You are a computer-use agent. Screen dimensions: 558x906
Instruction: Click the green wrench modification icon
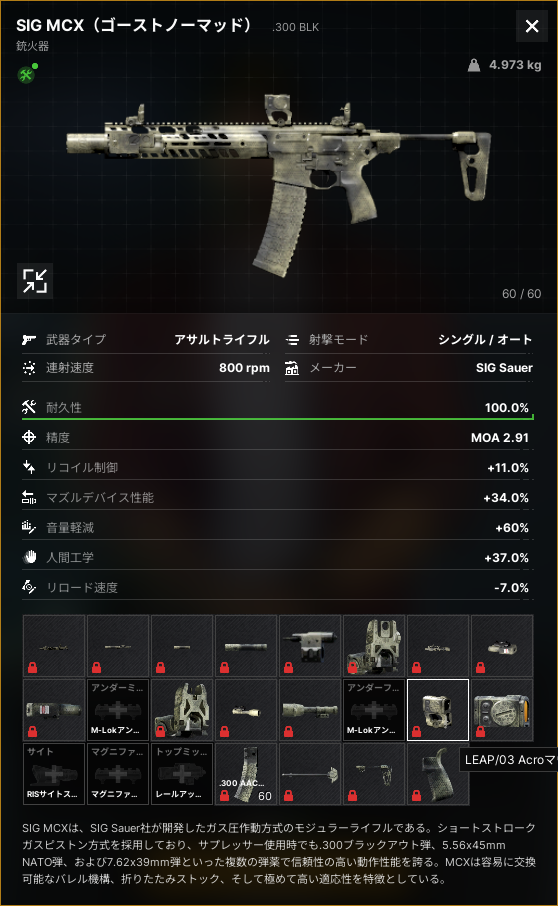pos(26,75)
